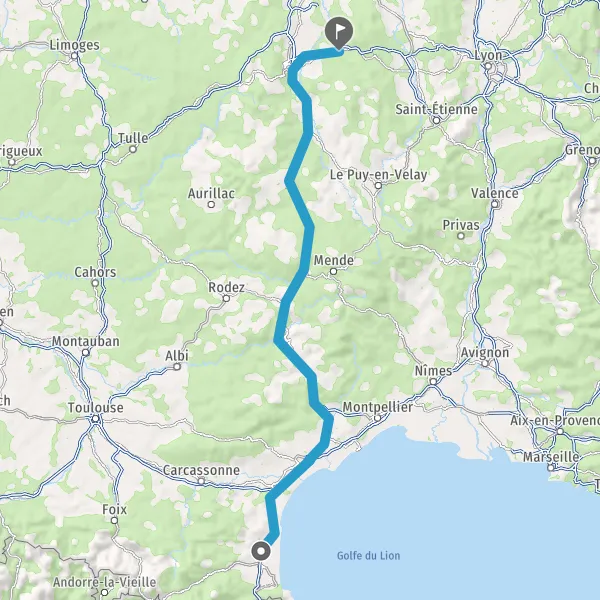600x600 pixels.
Task: Click the Rodez map label
Action: (226, 287)
